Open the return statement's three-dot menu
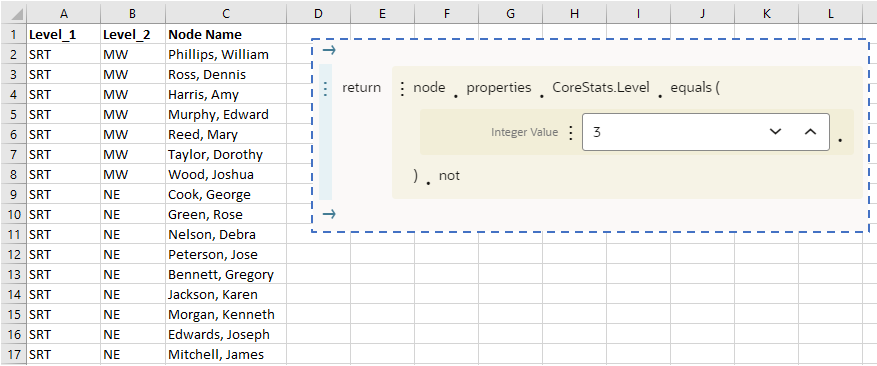Image resolution: width=877 pixels, height=366 pixels. click(x=326, y=88)
